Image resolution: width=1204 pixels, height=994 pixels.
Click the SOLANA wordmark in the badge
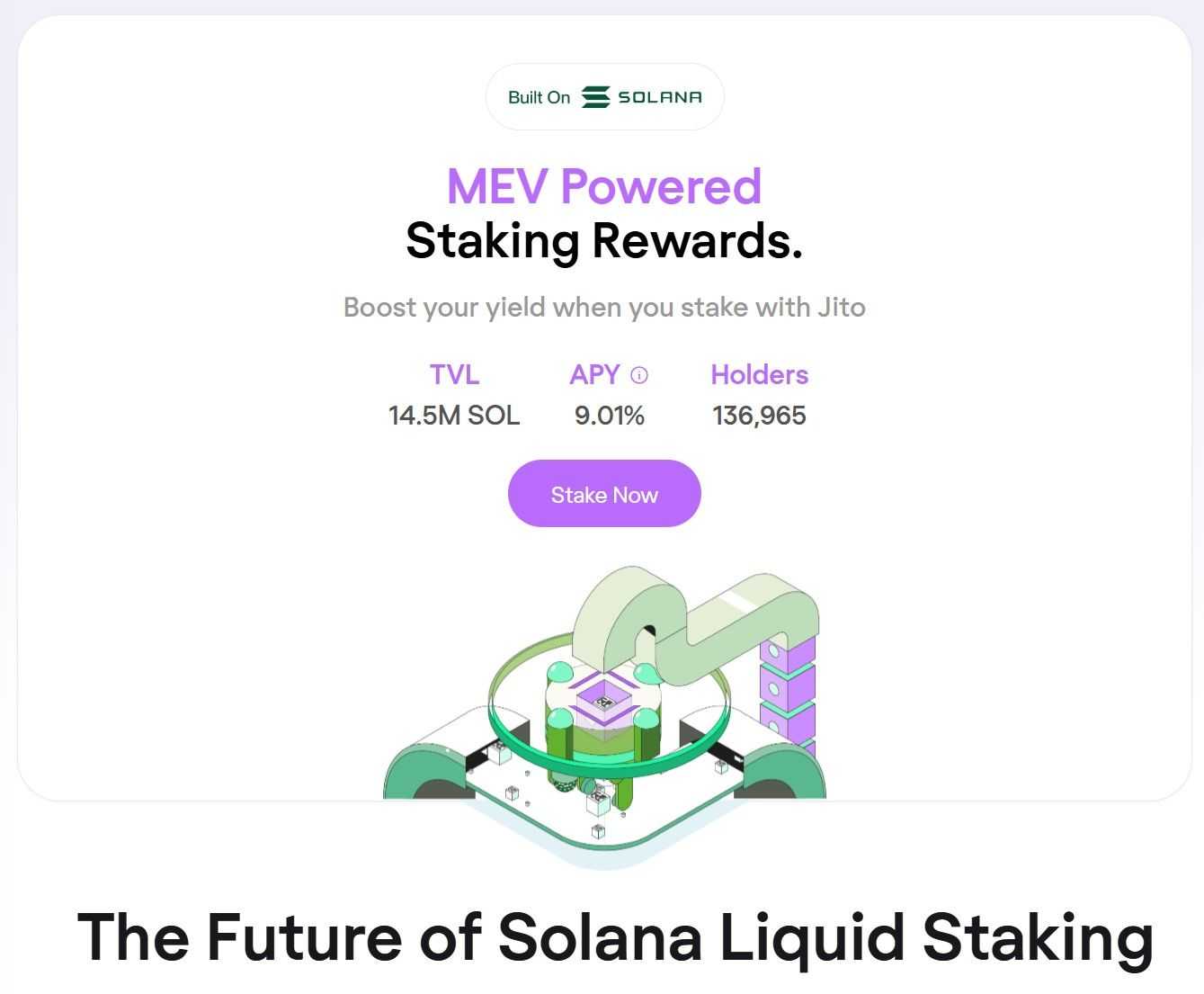[x=659, y=97]
